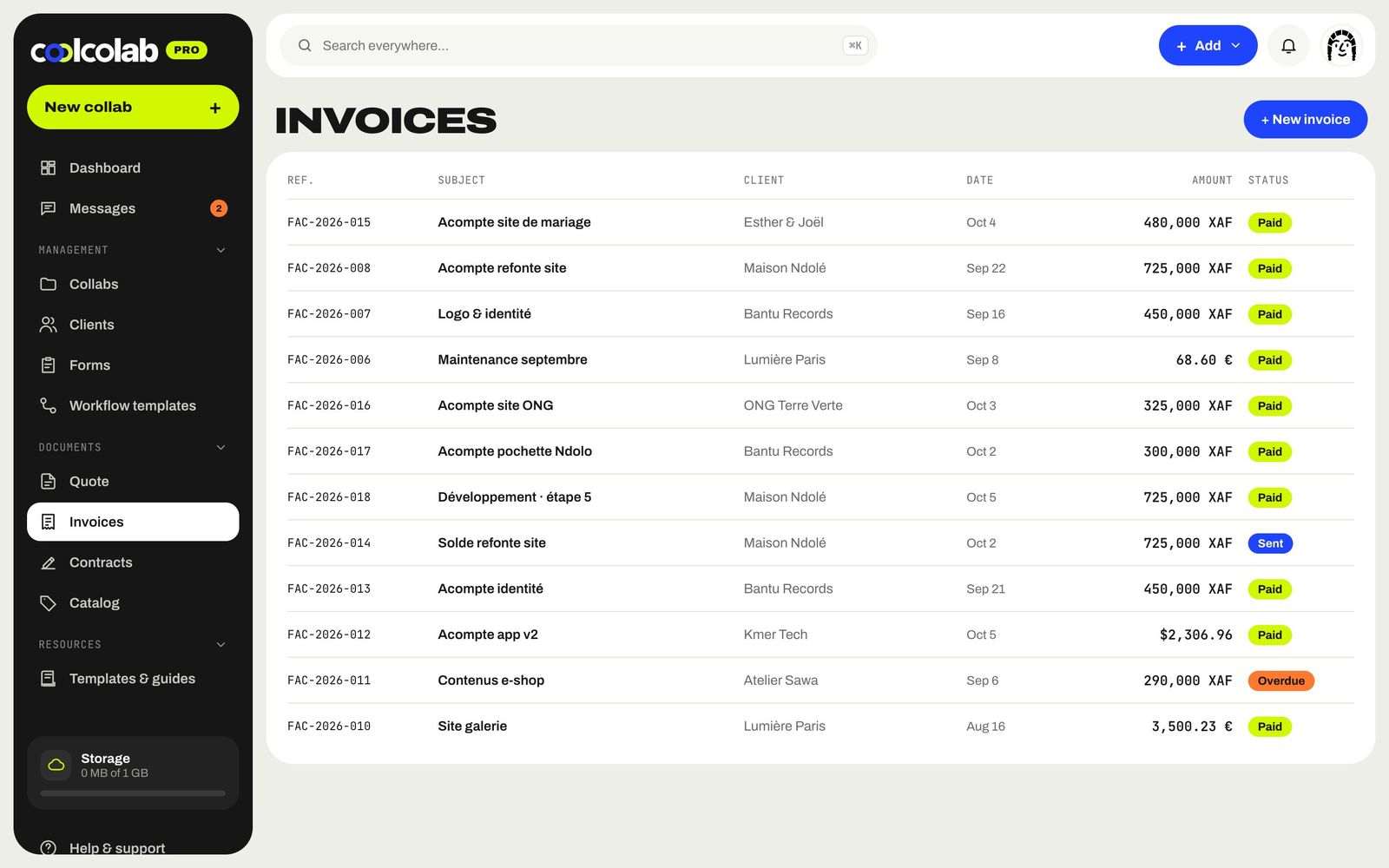The height and width of the screenshot is (868, 1389).
Task: Click the Invoices receipt icon
Action: point(49,522)
